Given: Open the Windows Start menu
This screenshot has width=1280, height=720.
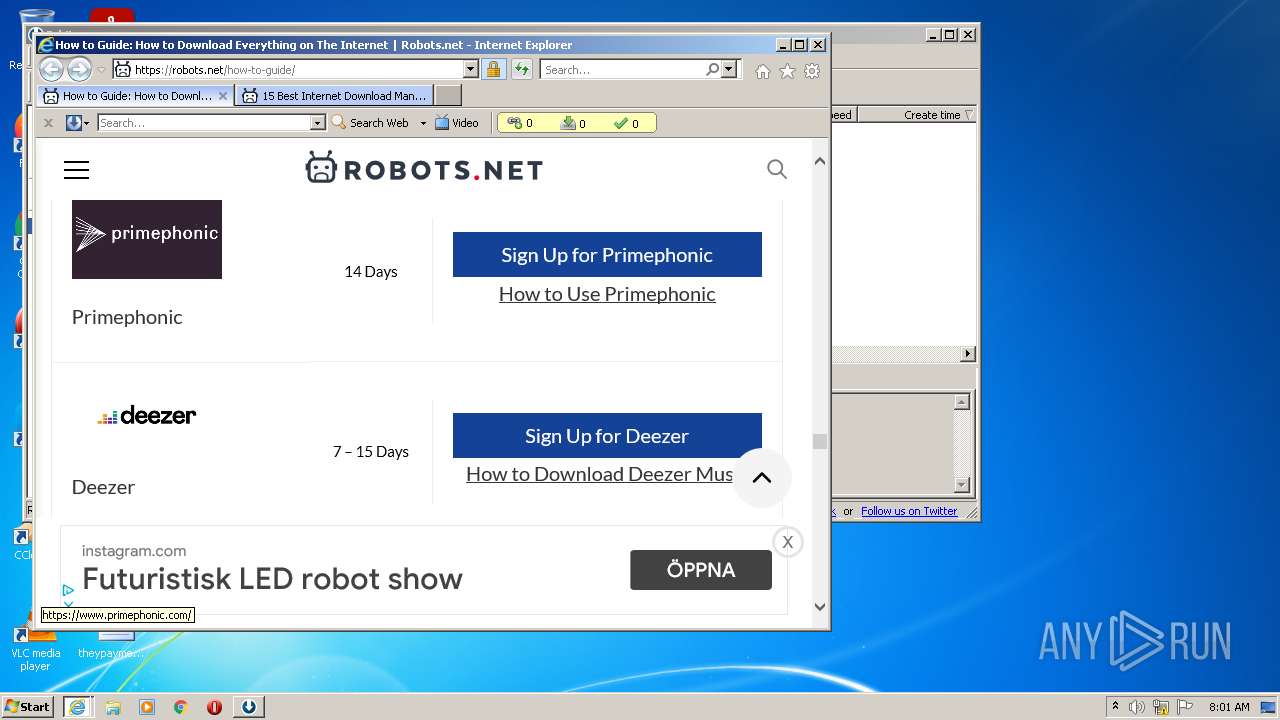Looking at the screenshot, I should tap(28, 707).
